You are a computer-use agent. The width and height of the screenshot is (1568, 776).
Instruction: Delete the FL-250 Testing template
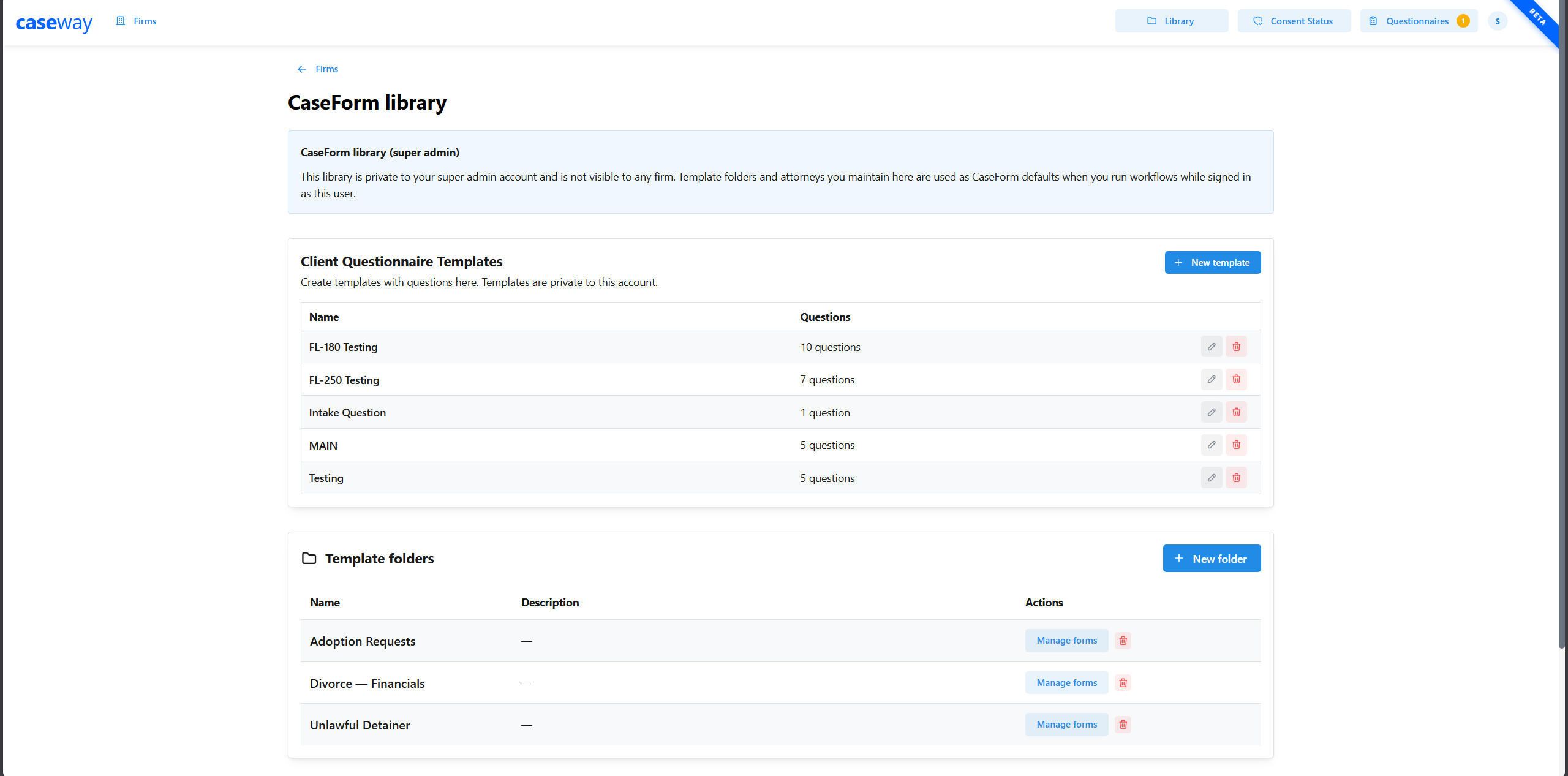1236,379
